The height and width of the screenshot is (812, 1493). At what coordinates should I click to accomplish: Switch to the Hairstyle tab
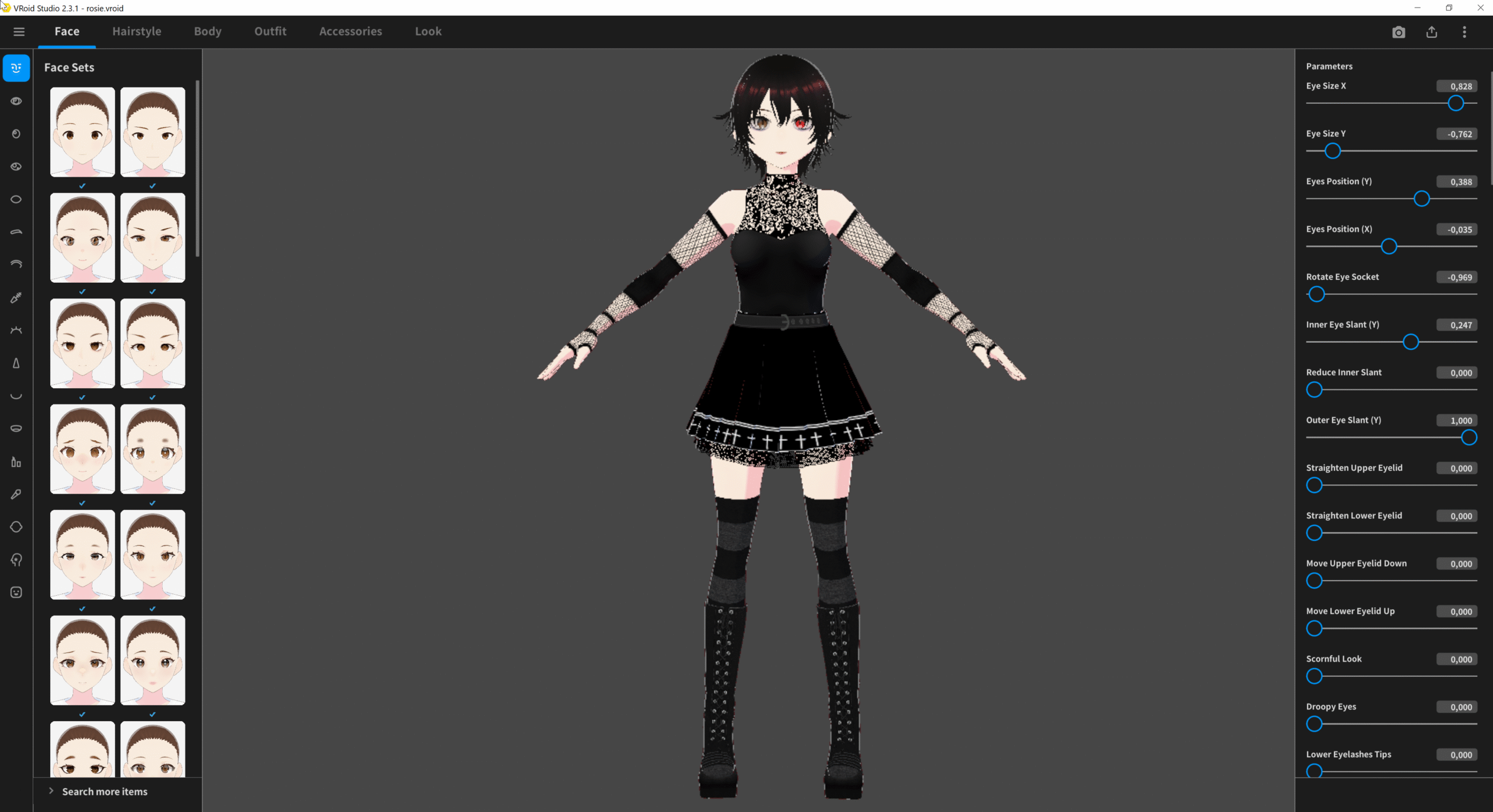[136, 31]
